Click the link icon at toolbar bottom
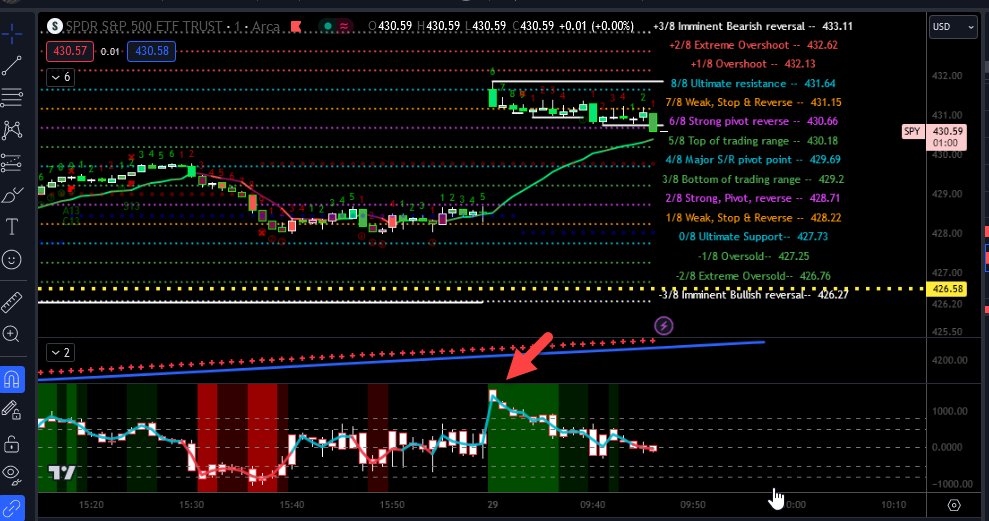This screenshot has height=521, width=989. point(12,508)
